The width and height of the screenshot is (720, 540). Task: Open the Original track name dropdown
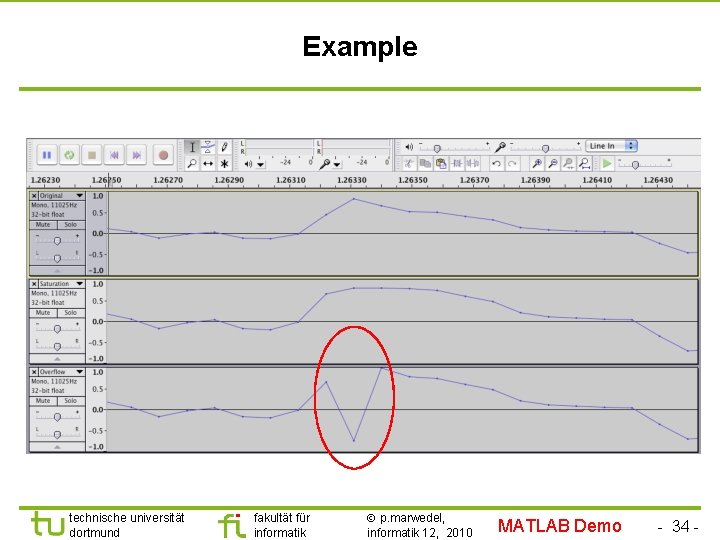click(x=61, y=196)
